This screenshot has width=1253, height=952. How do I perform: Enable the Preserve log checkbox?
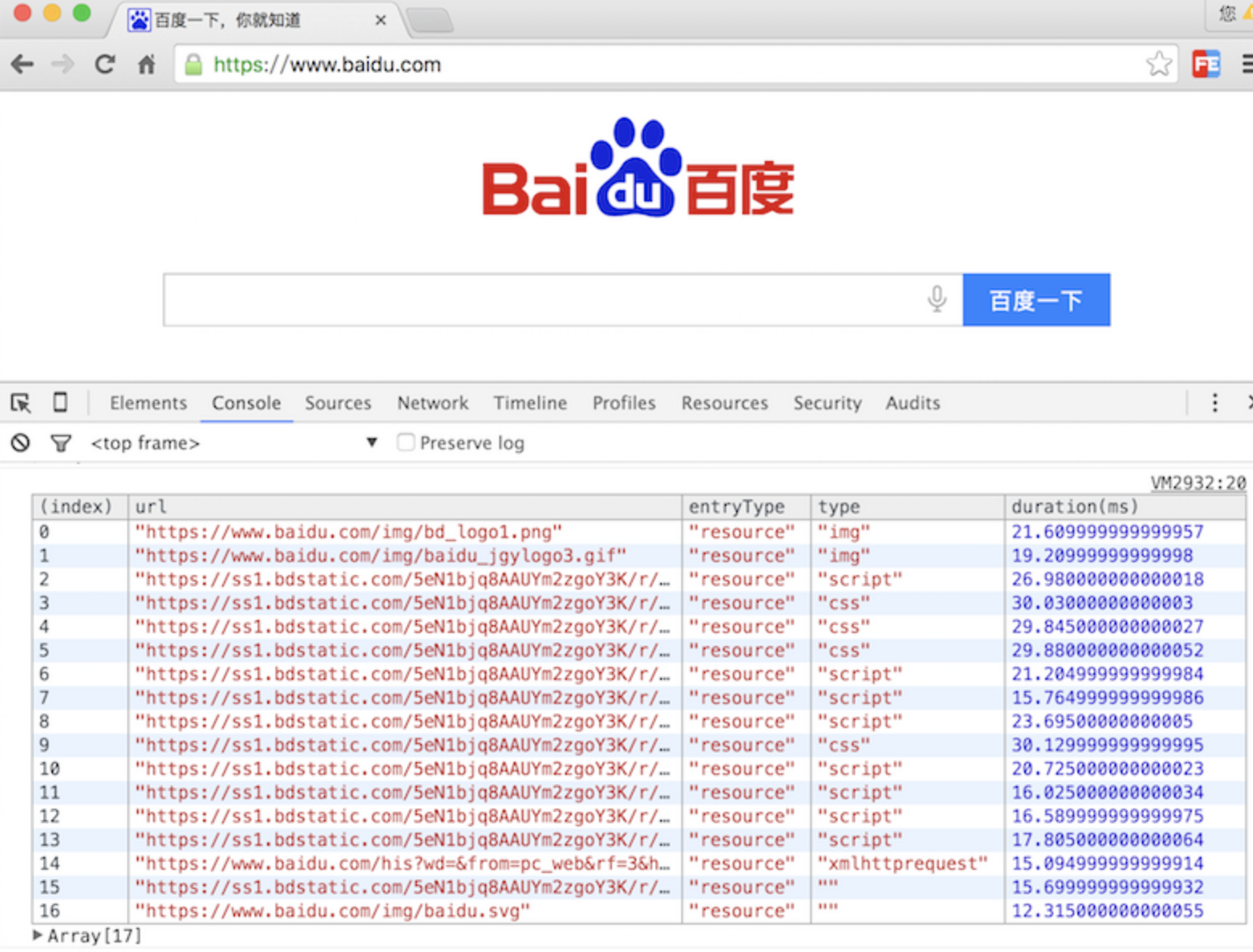click(406, 442)
